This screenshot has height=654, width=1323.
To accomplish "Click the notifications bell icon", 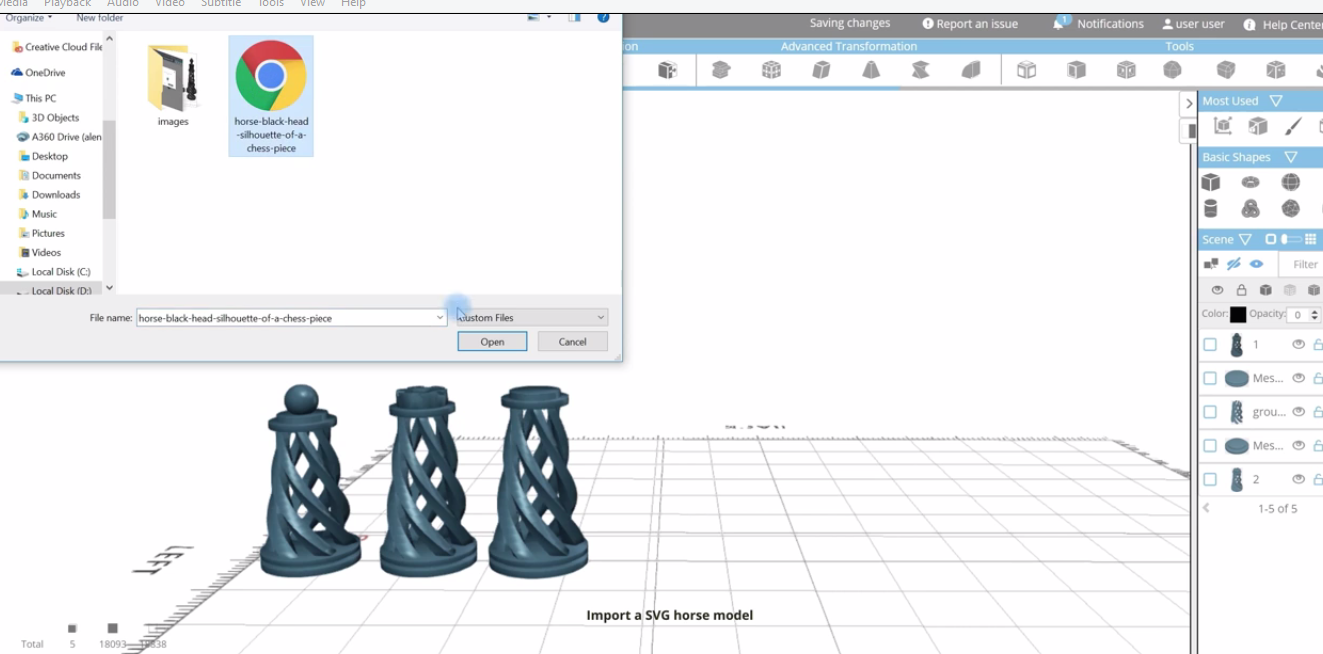I will click(1060, 23).
